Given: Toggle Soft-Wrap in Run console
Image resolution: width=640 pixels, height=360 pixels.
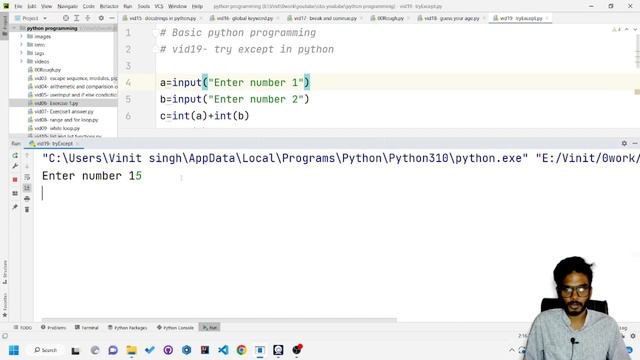Looking at the screenshot, I should pos(27,177).
